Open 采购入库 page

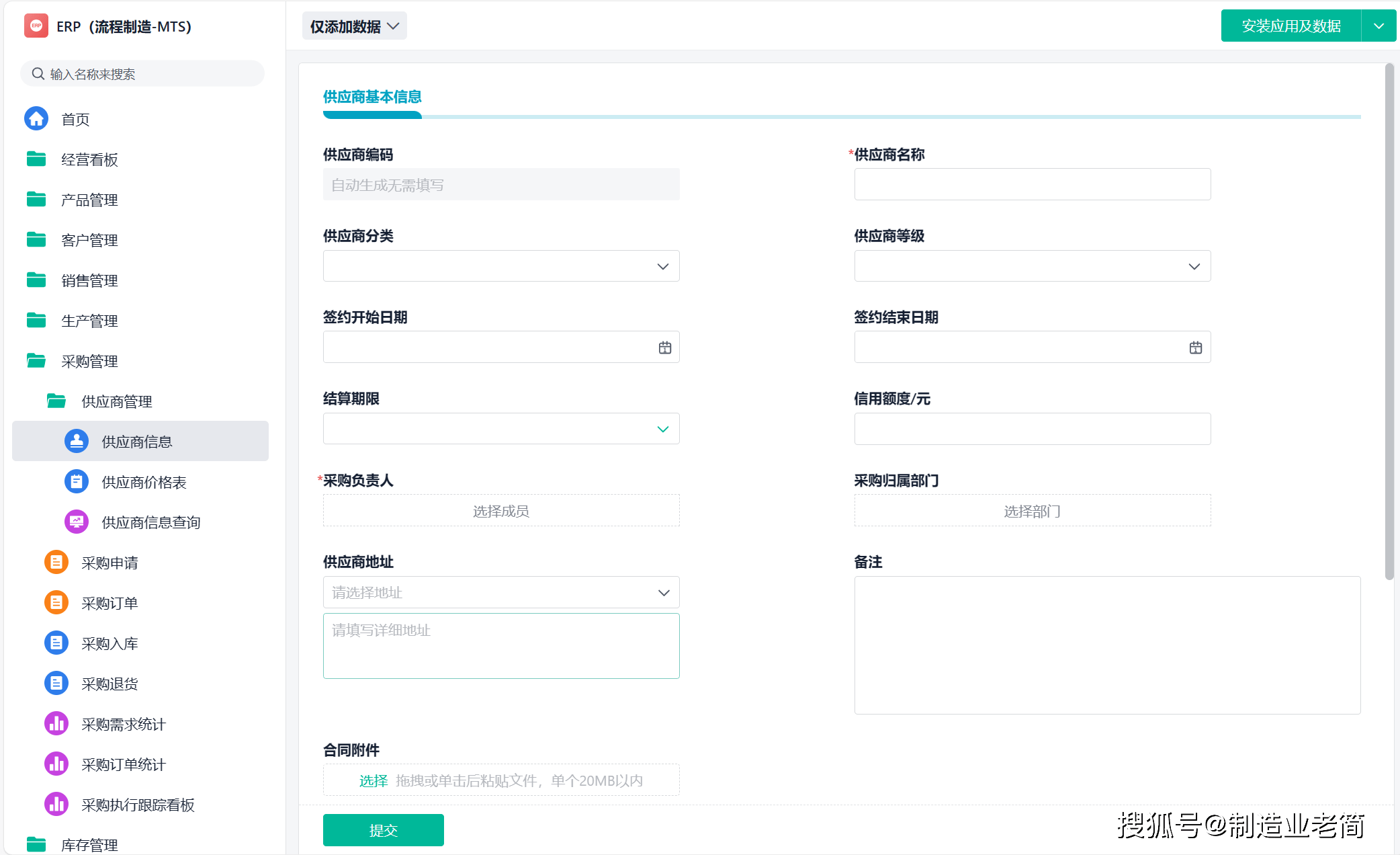point(140,643)
